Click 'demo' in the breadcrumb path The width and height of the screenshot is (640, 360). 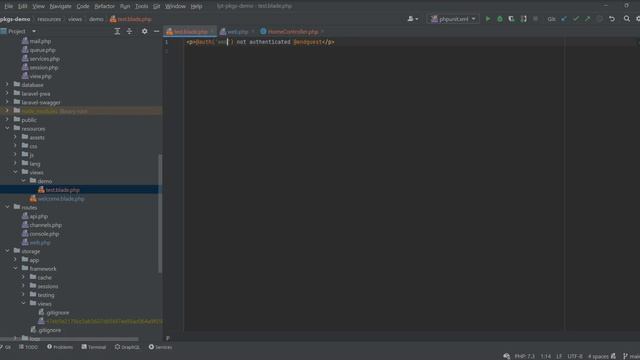(96, 19)
